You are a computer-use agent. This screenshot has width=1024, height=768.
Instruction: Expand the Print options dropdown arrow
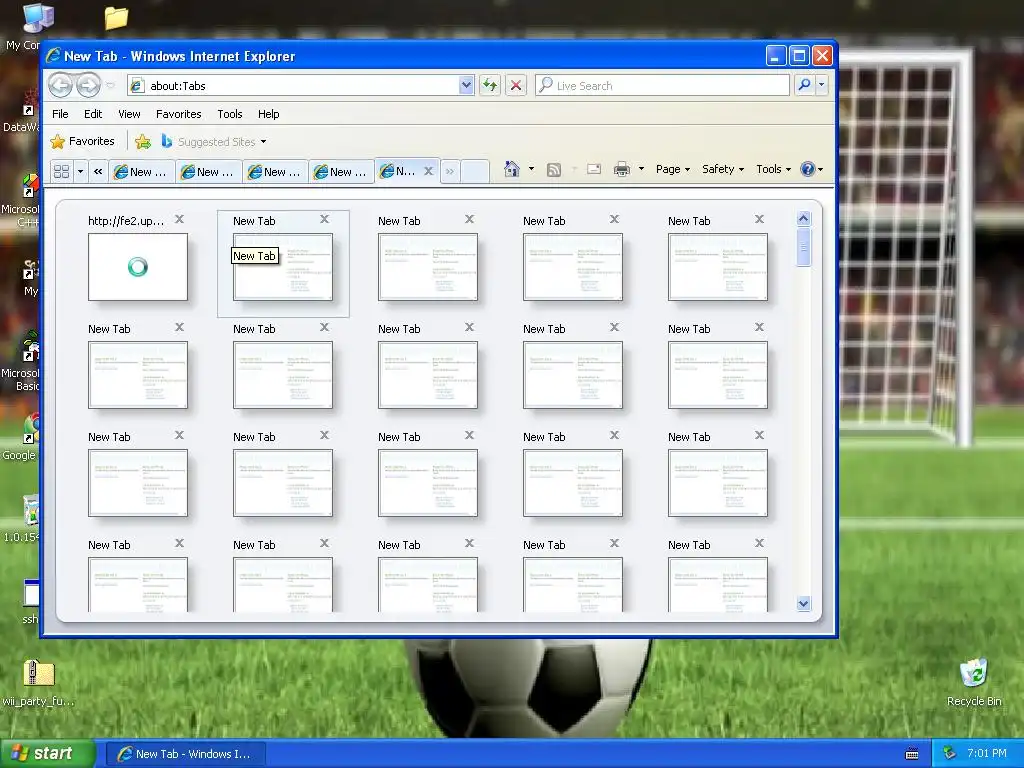[641, 169]
